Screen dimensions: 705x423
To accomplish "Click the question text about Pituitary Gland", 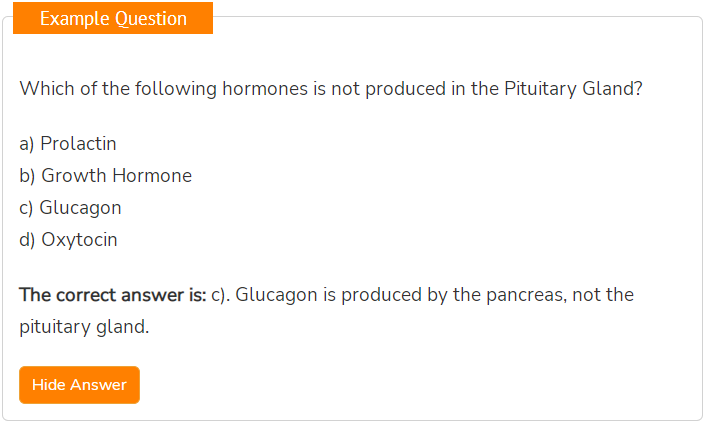I will [x=331, y=89].
